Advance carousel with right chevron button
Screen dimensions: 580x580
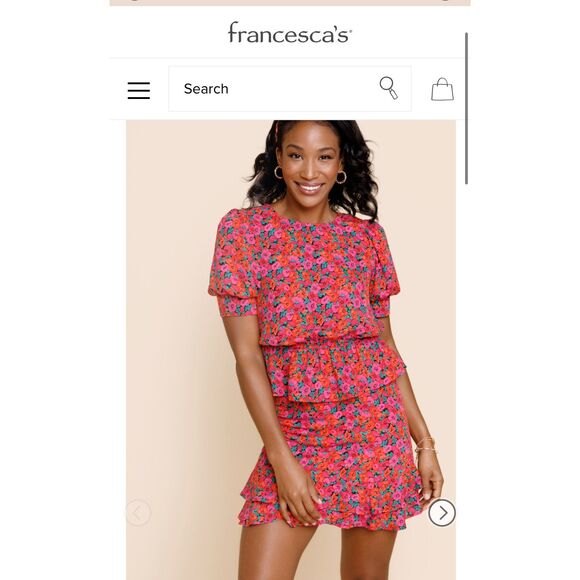[442, 513]
